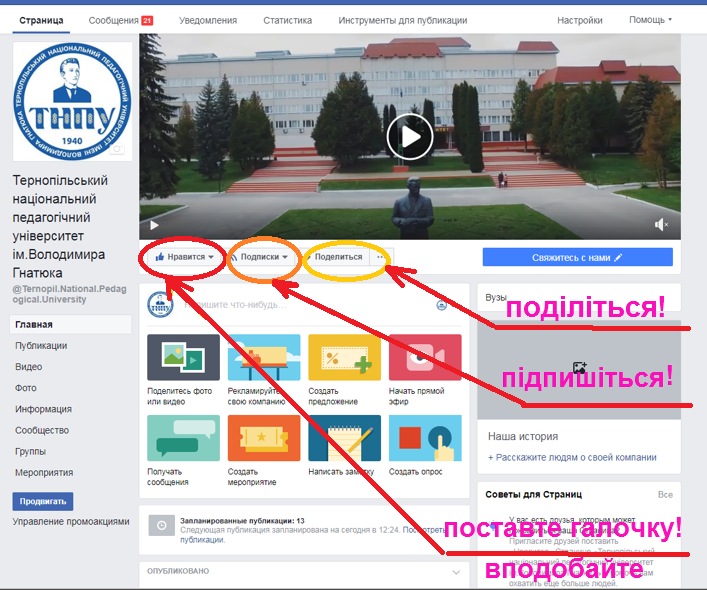
Task: Open the Нравится like dropdown
Action: pyautogui.click(x=186, y=257)
